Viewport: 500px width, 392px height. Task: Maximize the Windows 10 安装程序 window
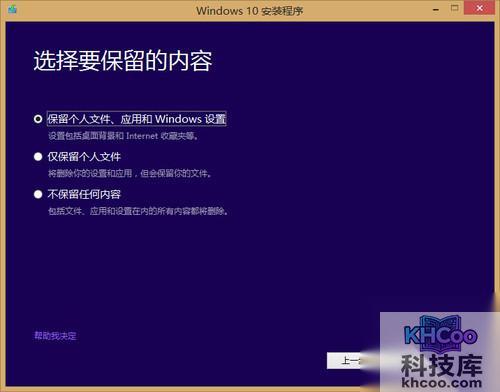coord(454,8)
